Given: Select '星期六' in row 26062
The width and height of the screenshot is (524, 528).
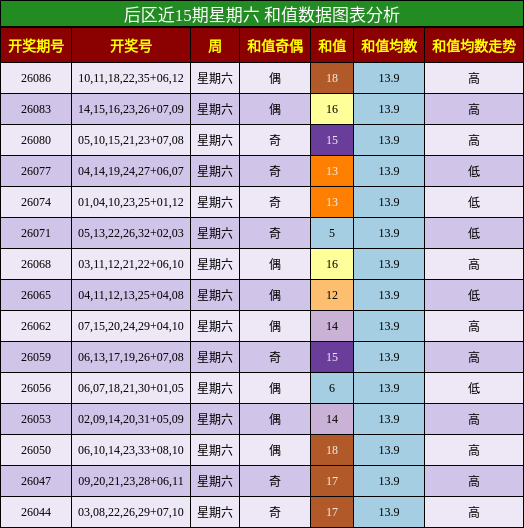Looking at the screenshot, I should pyautogui.click(x=215, y=326).
